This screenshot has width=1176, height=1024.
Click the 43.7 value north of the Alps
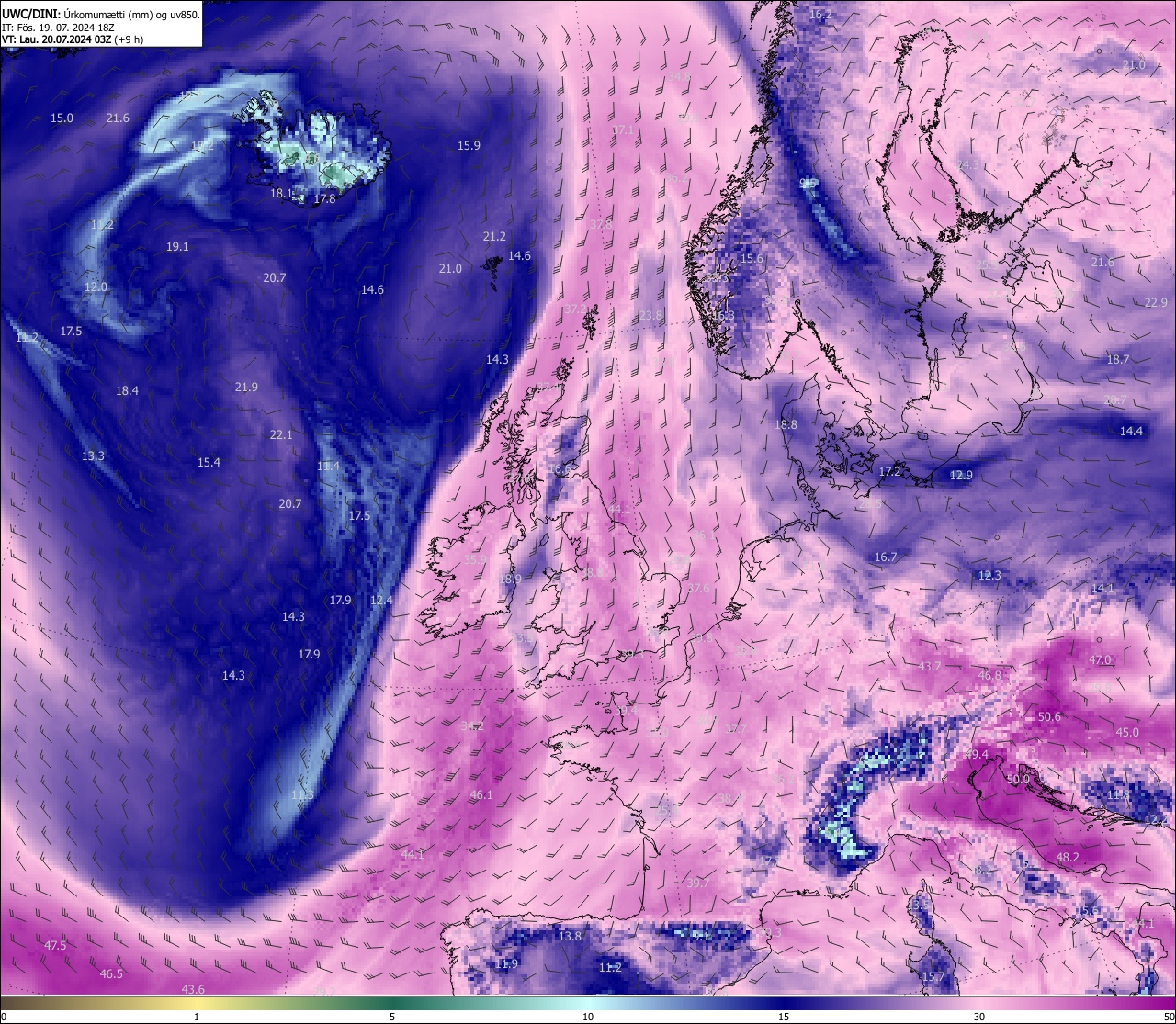pos(930,667)
